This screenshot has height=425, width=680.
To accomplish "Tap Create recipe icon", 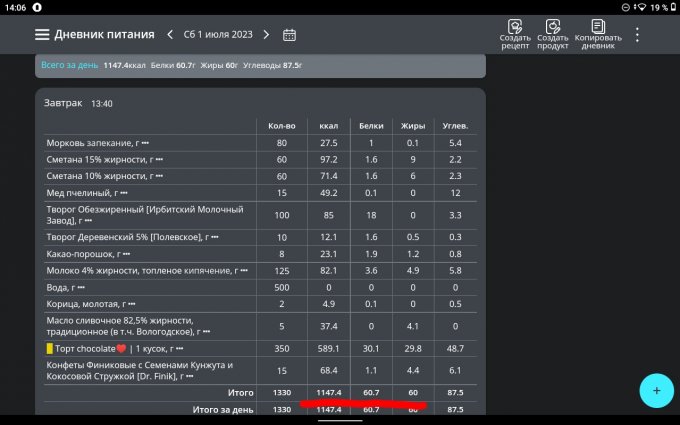I will 515,33.
